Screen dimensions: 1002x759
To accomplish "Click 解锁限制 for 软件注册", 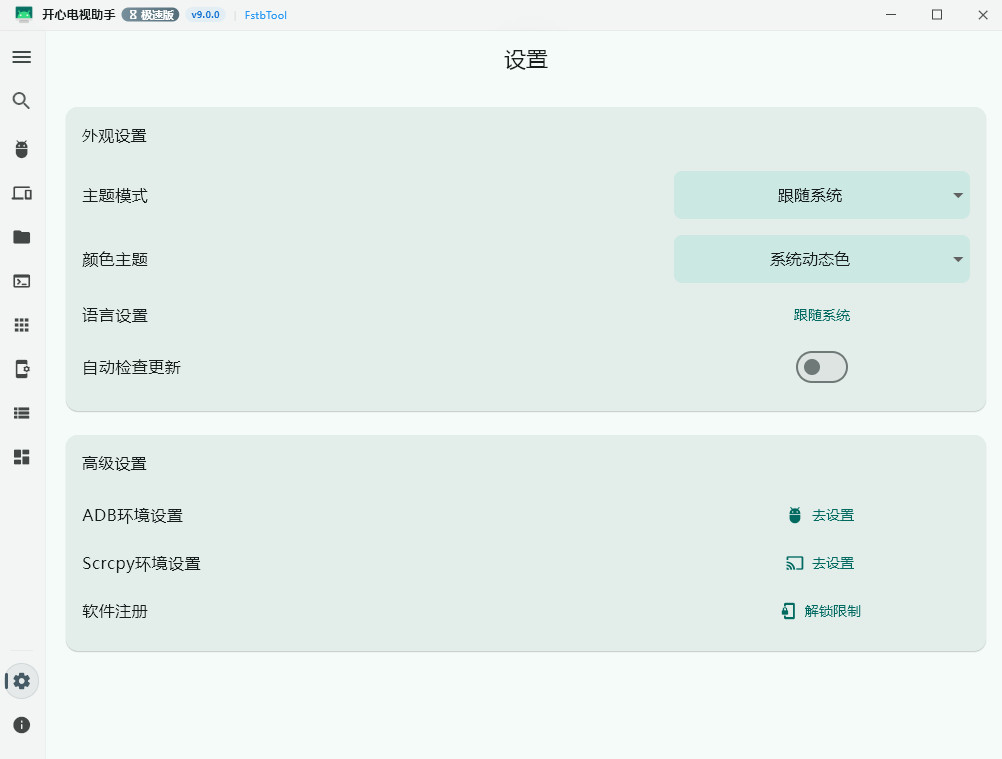I will point(833,611).
